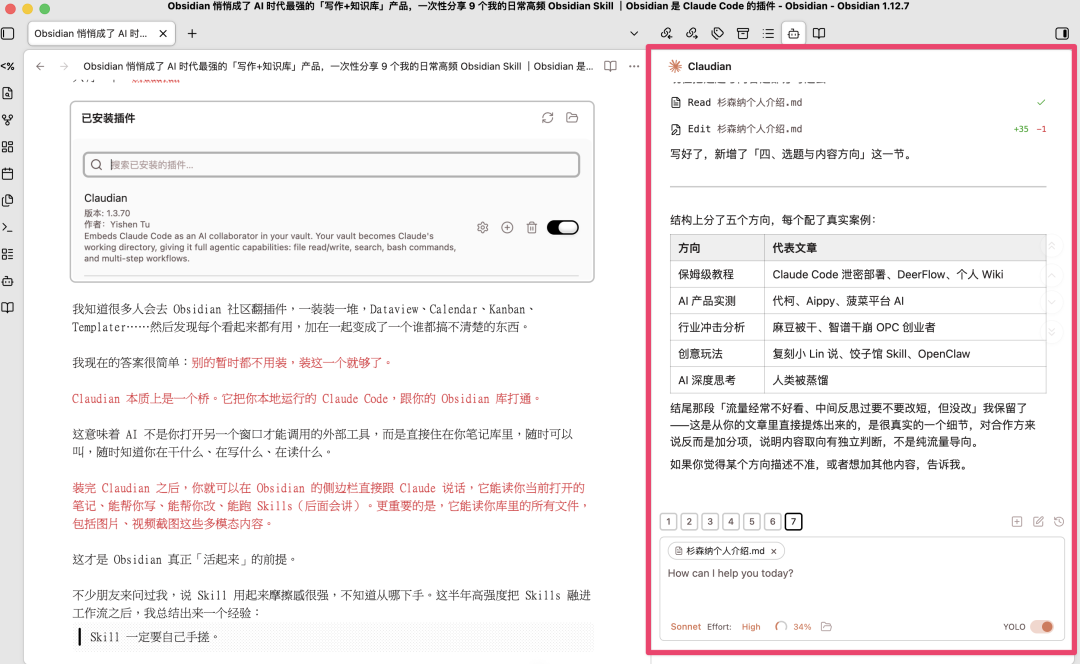Open file search ribbon icon
The image size is (1080, 664).
[8, 93]
